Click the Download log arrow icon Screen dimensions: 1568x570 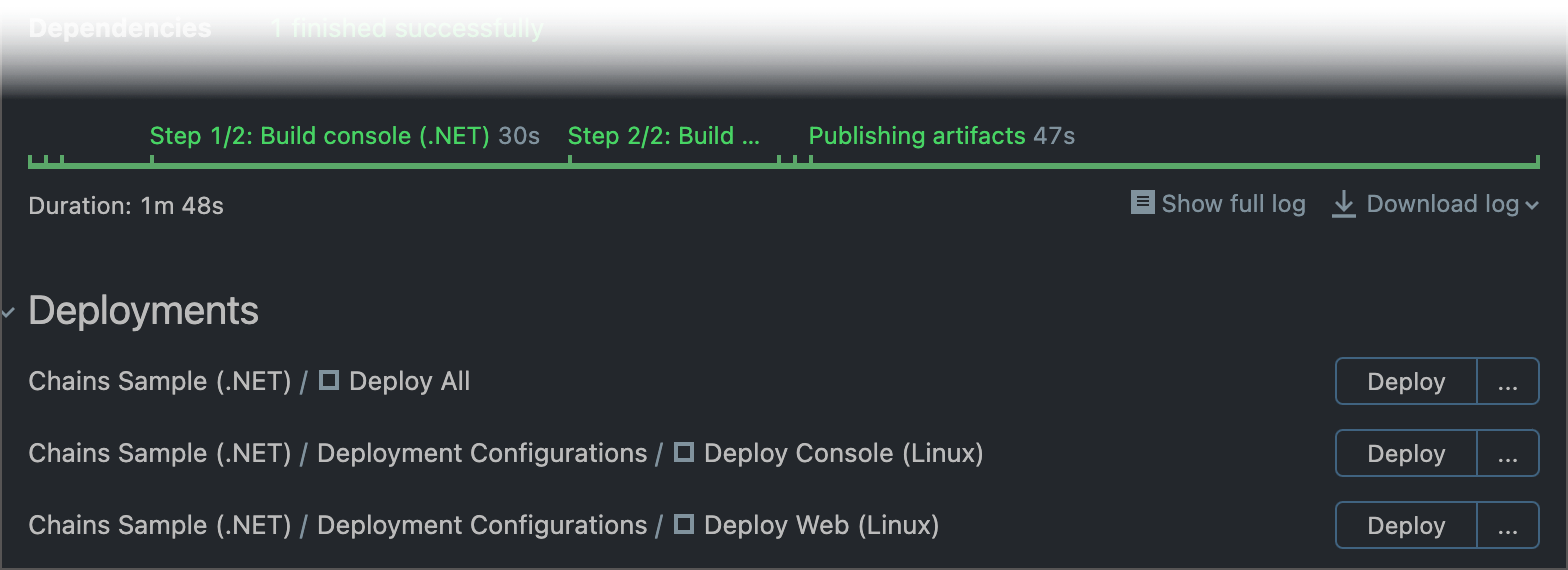[x=1344, y=204]
